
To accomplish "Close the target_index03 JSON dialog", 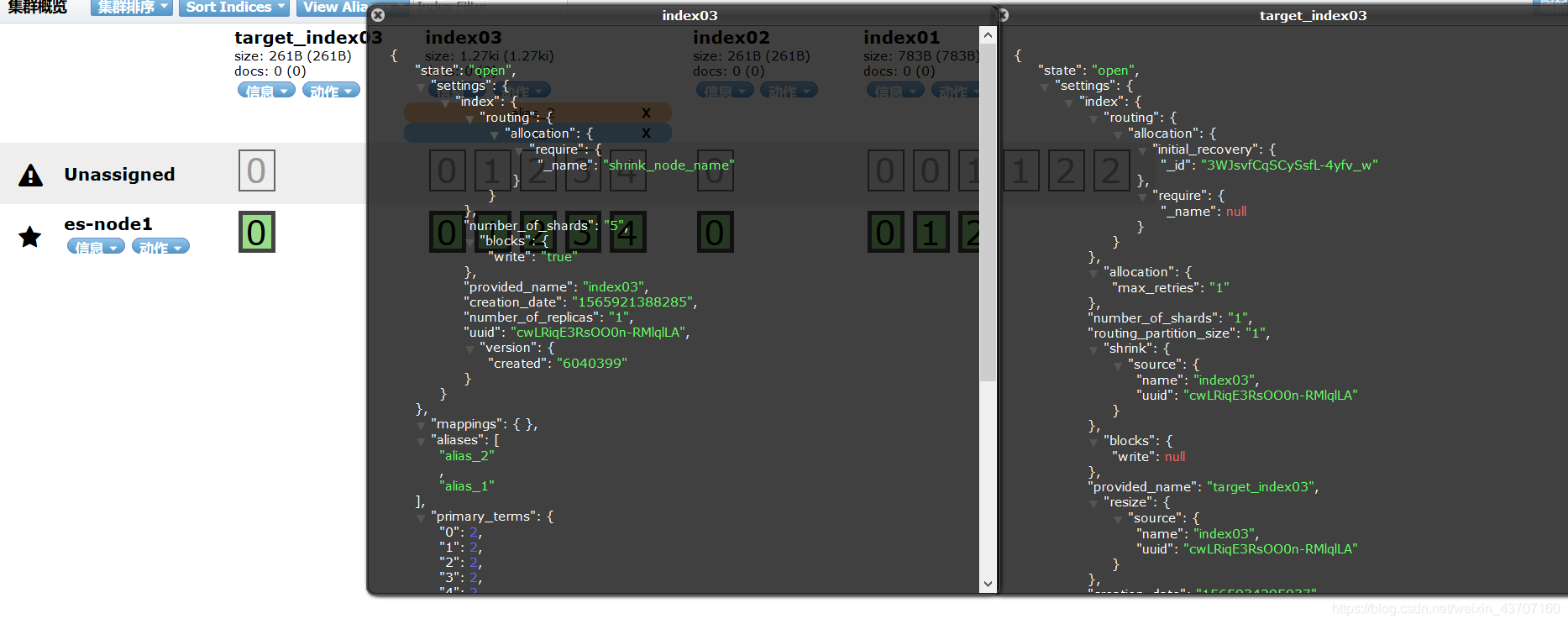I will 1003,15.
